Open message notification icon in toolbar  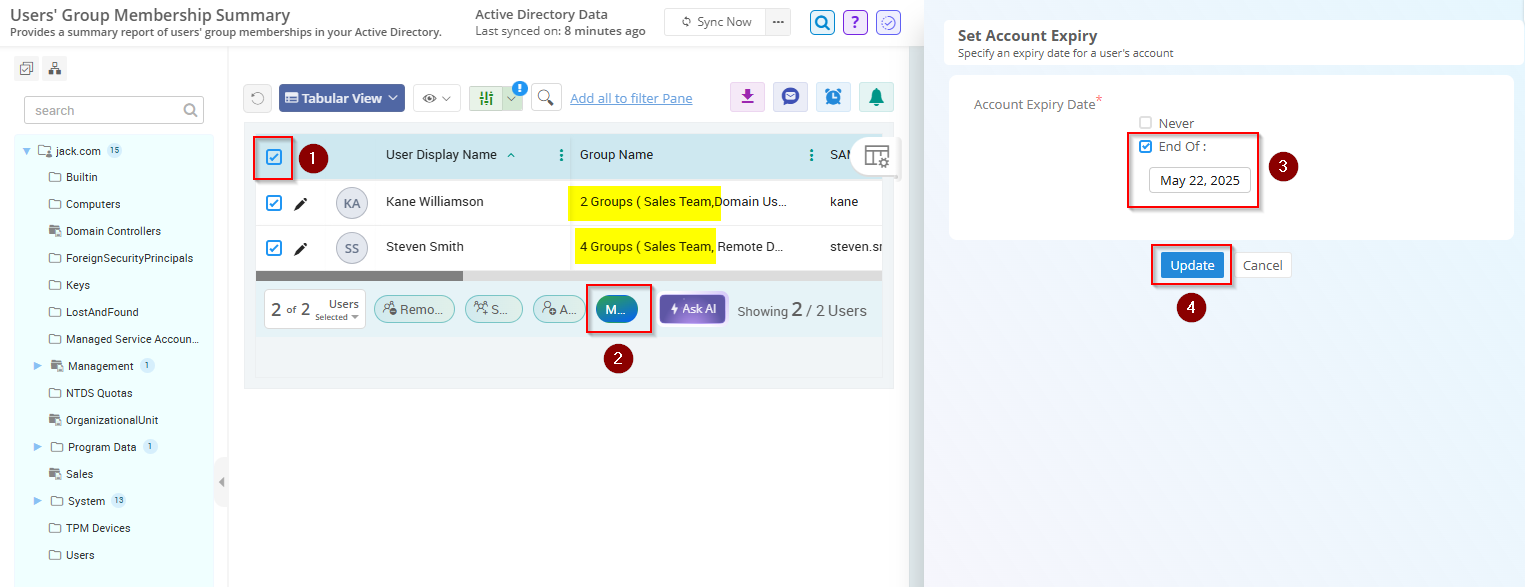[x=789, y=96]
